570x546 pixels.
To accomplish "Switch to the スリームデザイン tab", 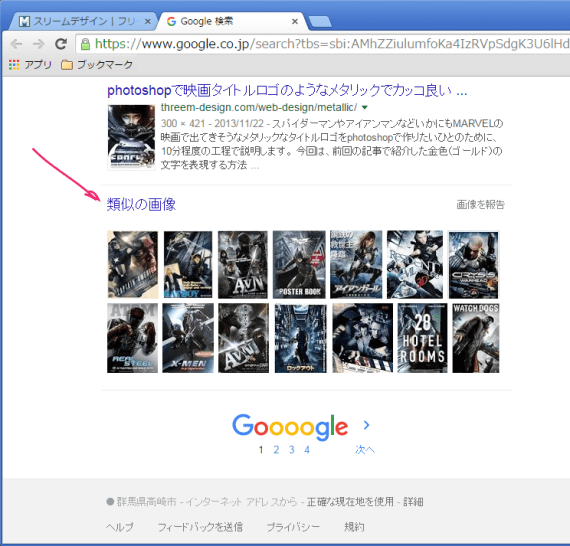I will click(84, 21).
